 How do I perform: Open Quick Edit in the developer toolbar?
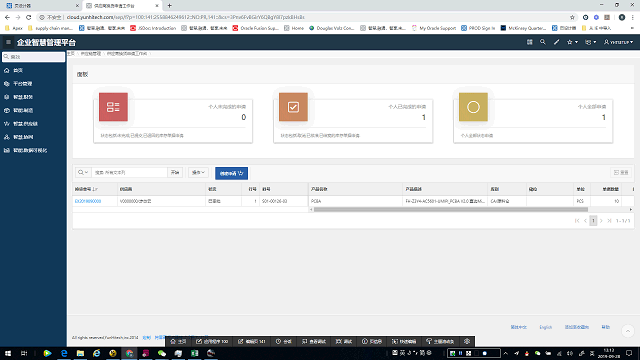(x=404, y=341)
